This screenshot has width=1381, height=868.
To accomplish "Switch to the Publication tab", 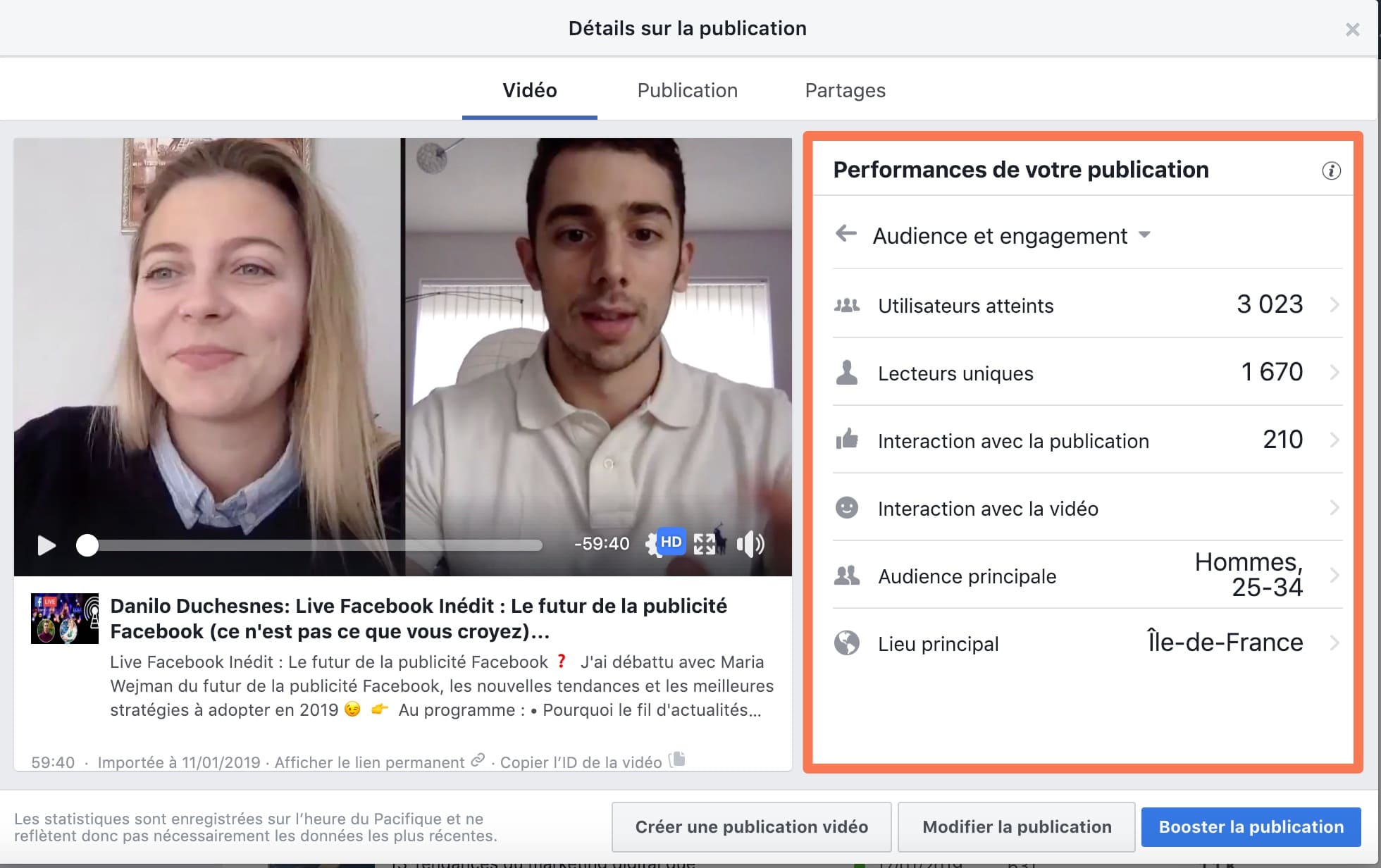I will [x=688, y=91].
